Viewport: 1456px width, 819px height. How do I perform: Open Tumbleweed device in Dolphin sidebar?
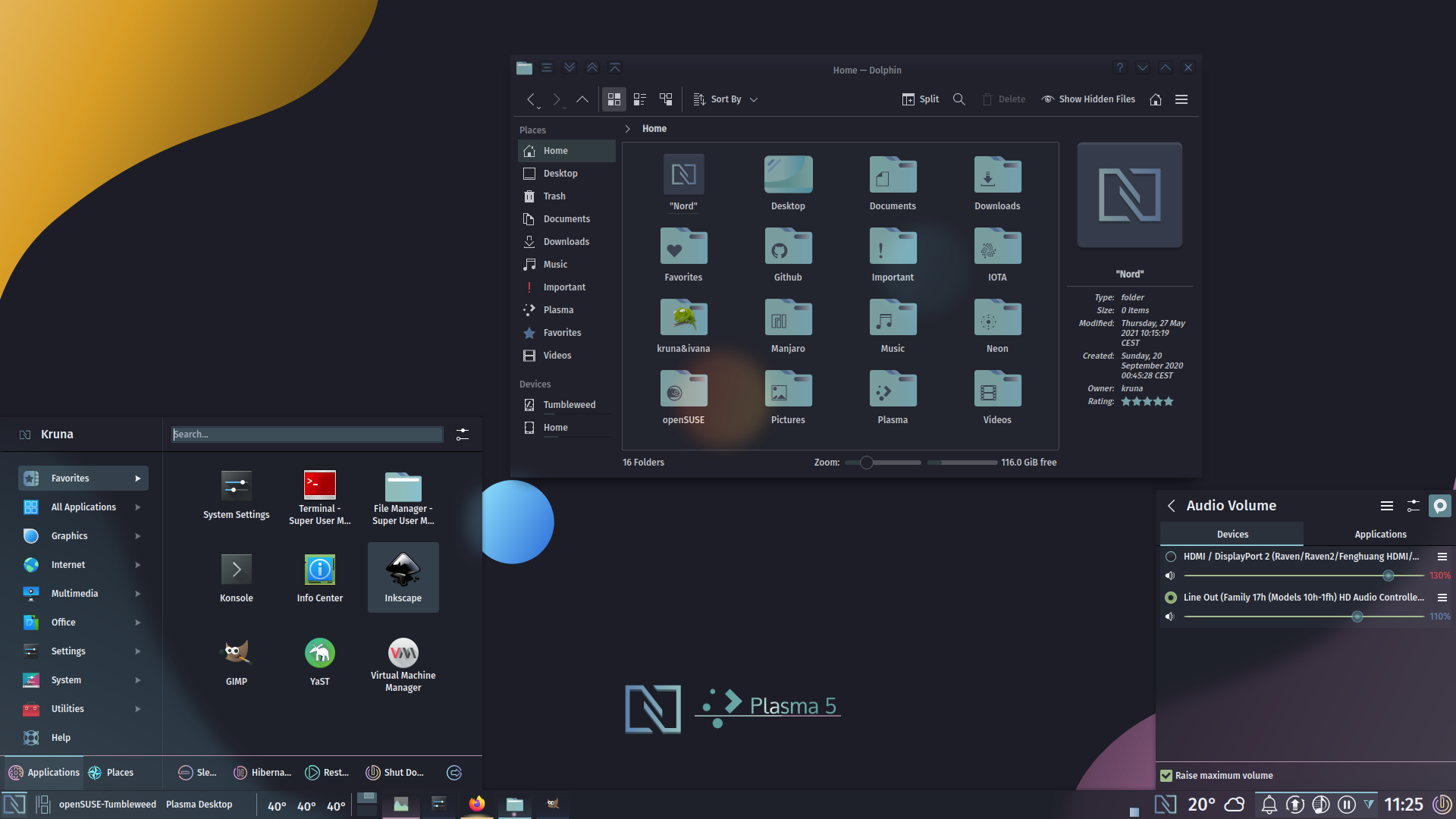point(567,405)
